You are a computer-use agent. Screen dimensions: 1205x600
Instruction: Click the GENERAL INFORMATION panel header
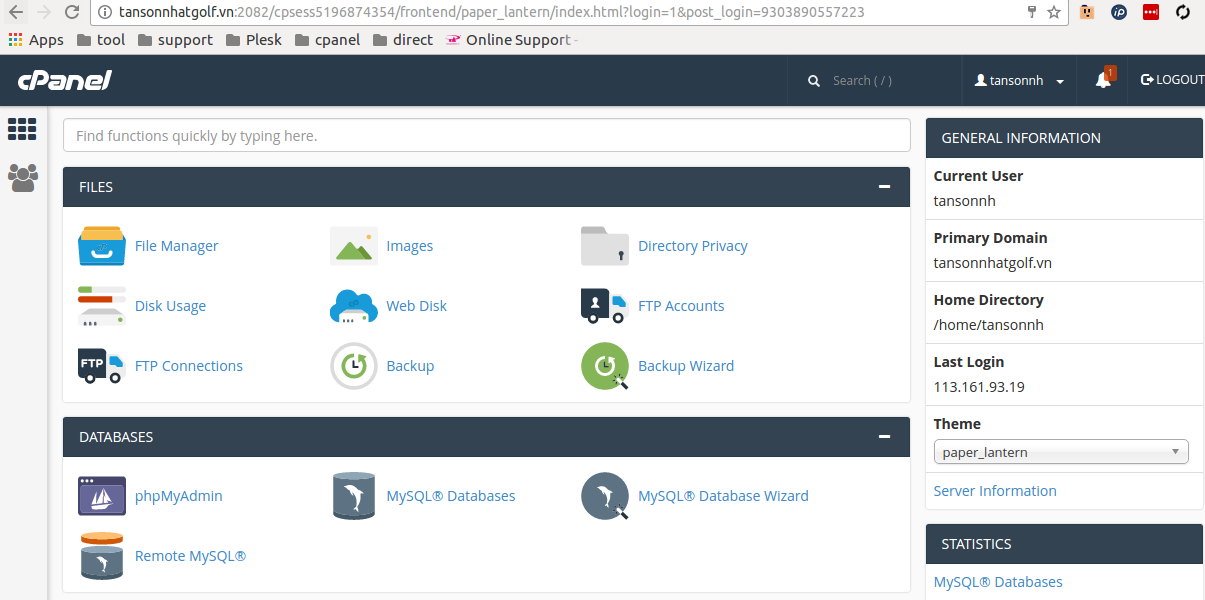click(1064, 138)
